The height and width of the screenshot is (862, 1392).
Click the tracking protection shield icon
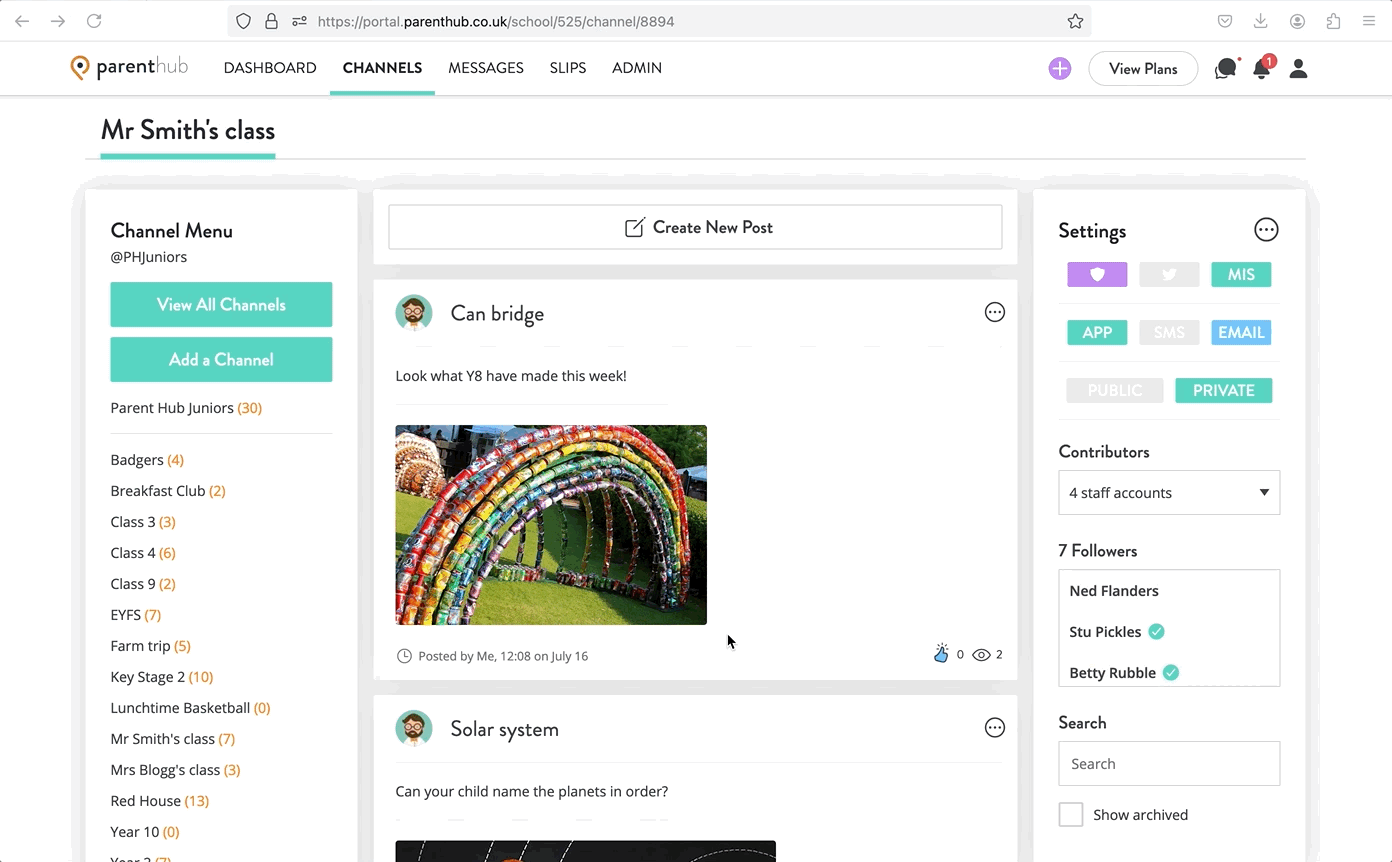(x=243, y=21)
